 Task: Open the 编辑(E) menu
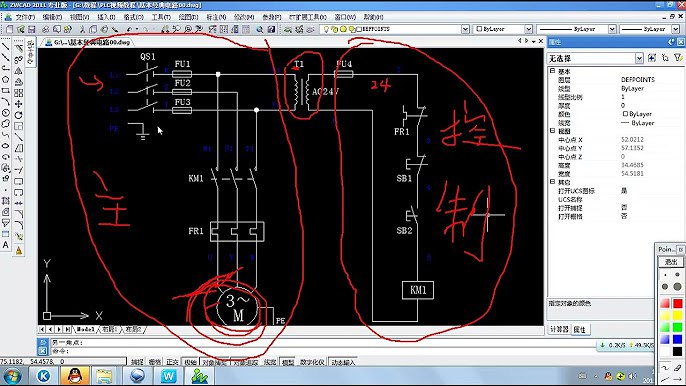(52, 17)
